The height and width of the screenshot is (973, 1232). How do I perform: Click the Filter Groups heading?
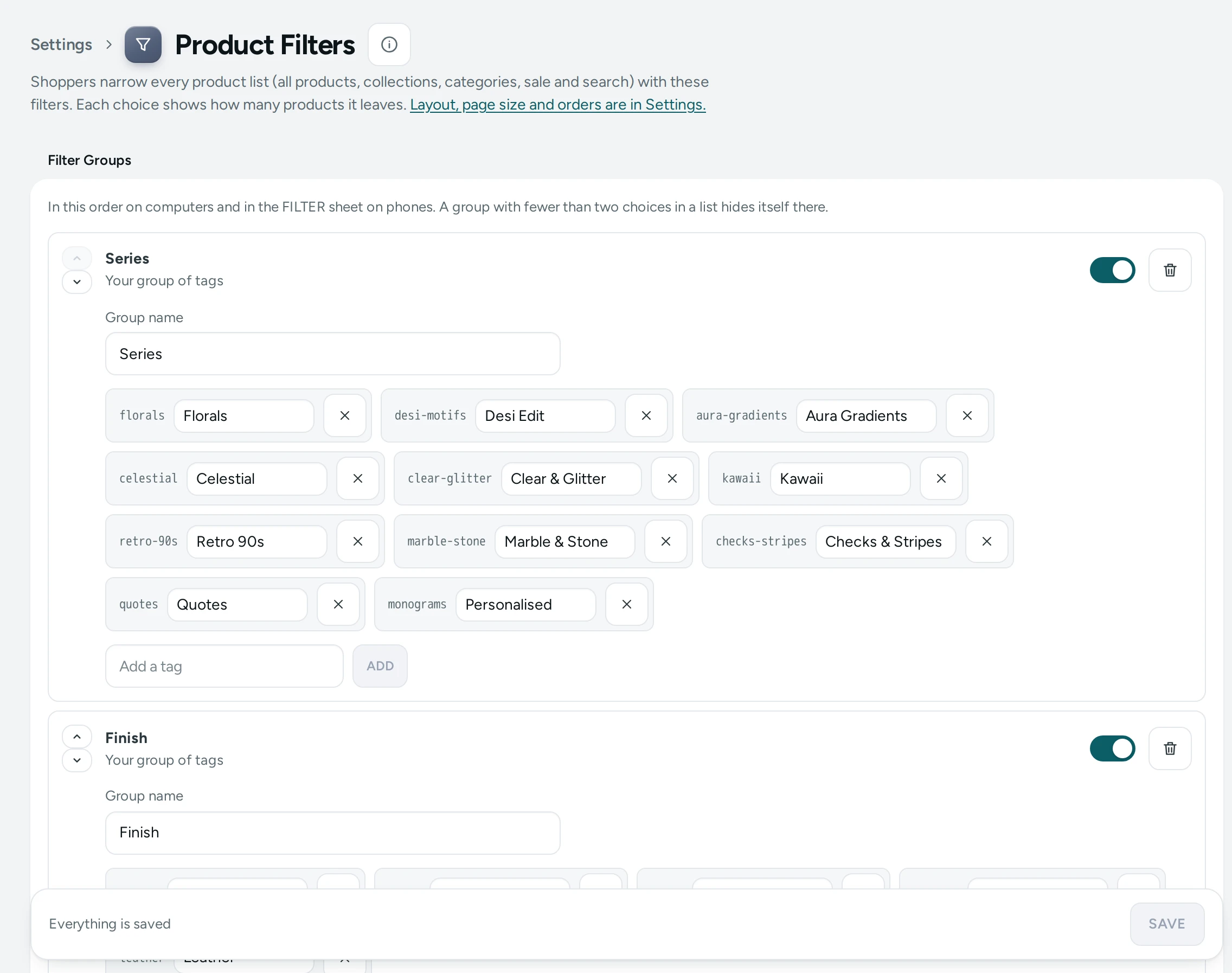tap(89, 160)
